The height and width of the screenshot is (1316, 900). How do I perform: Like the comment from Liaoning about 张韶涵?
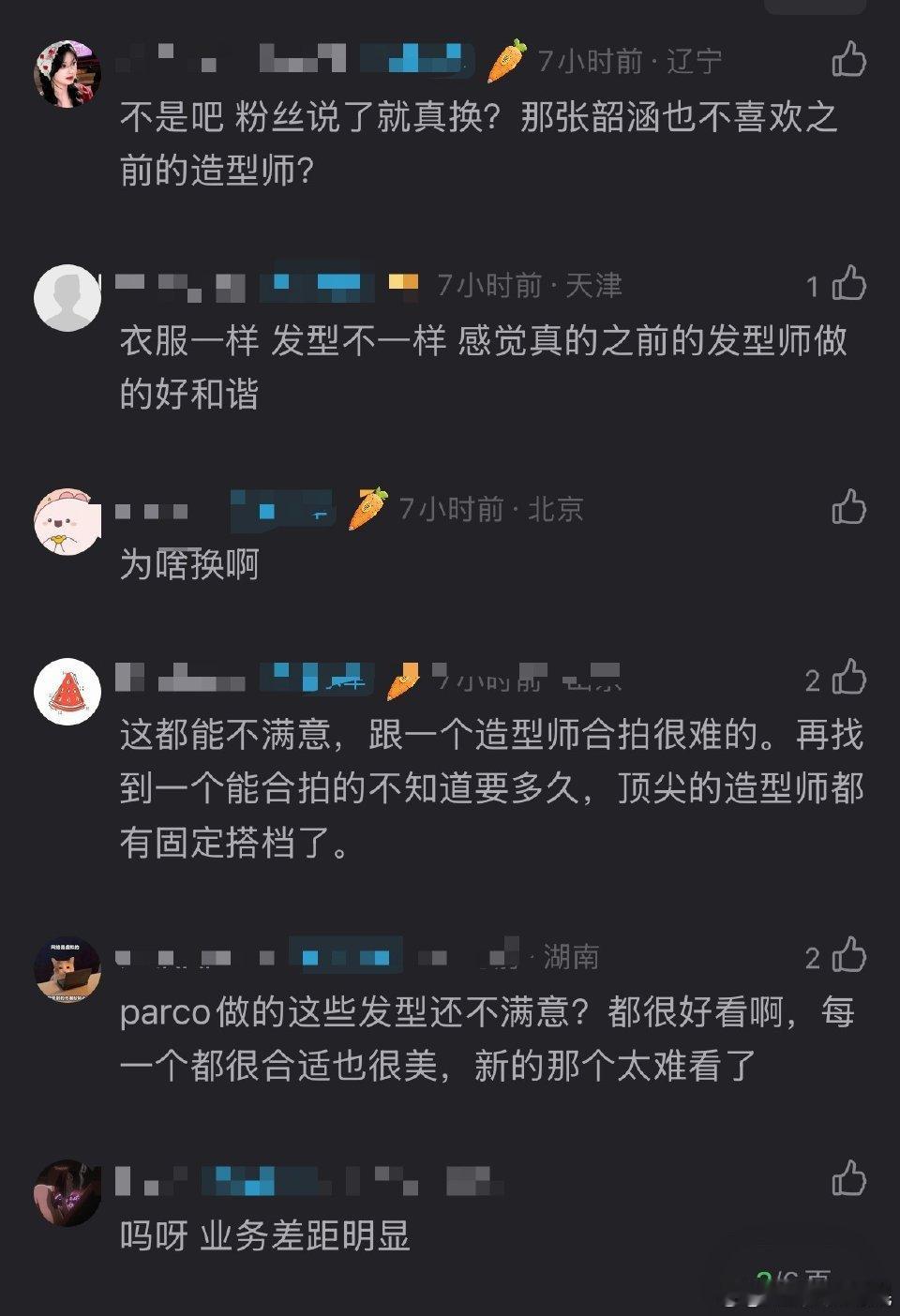(849, 59)
